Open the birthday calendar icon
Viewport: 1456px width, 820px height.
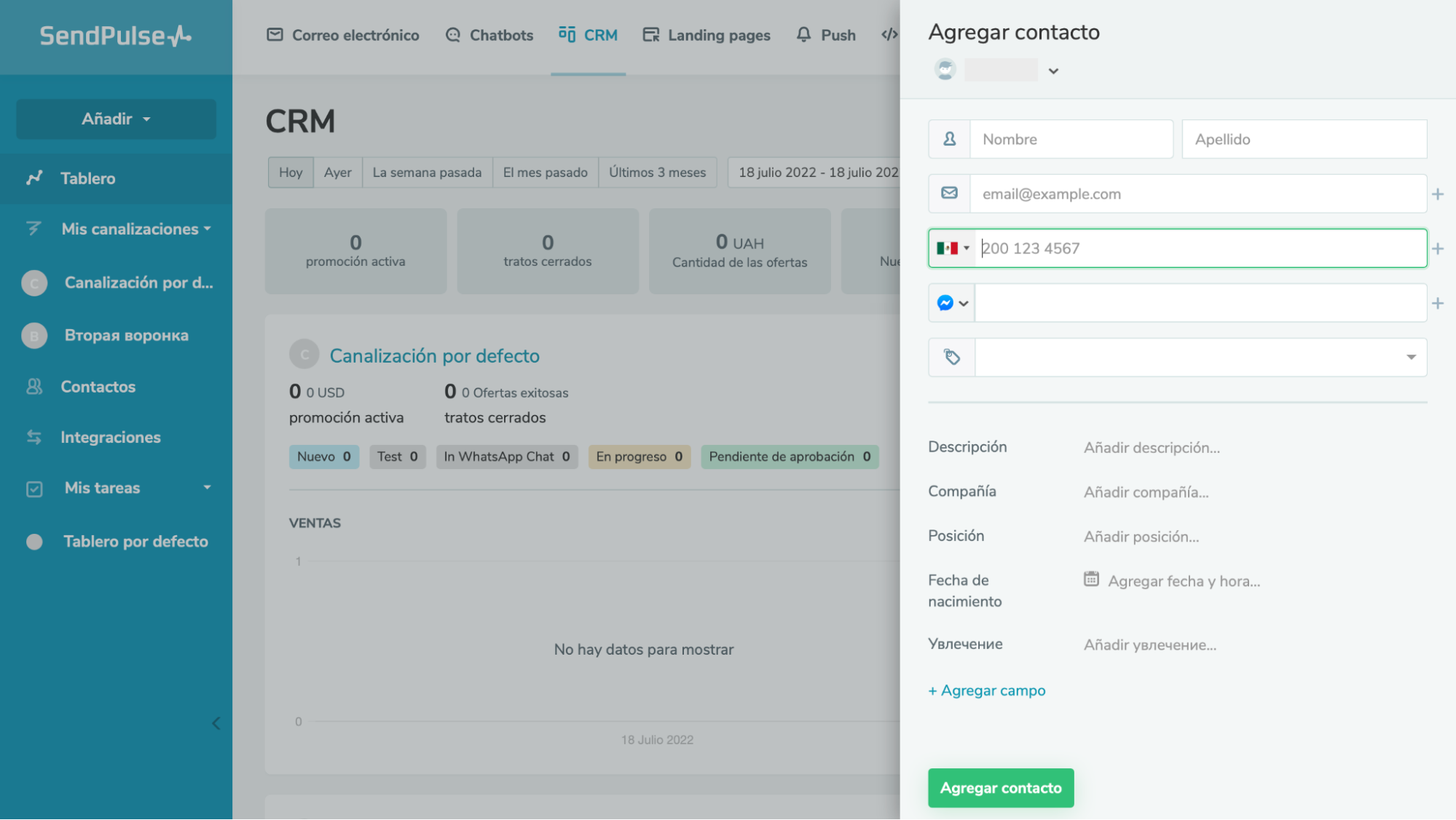1091,579
